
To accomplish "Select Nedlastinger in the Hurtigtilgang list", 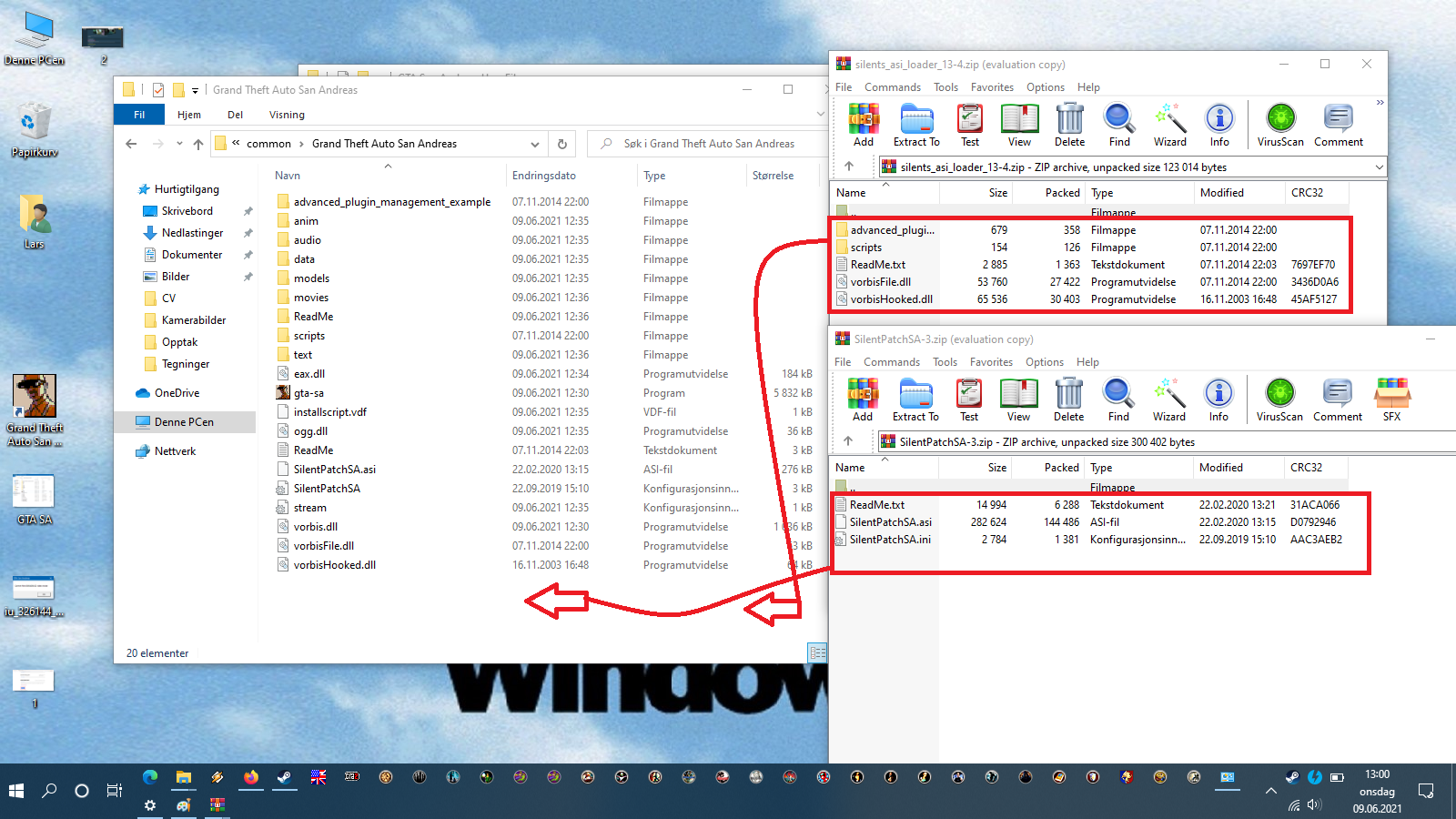I will point(192,233).
